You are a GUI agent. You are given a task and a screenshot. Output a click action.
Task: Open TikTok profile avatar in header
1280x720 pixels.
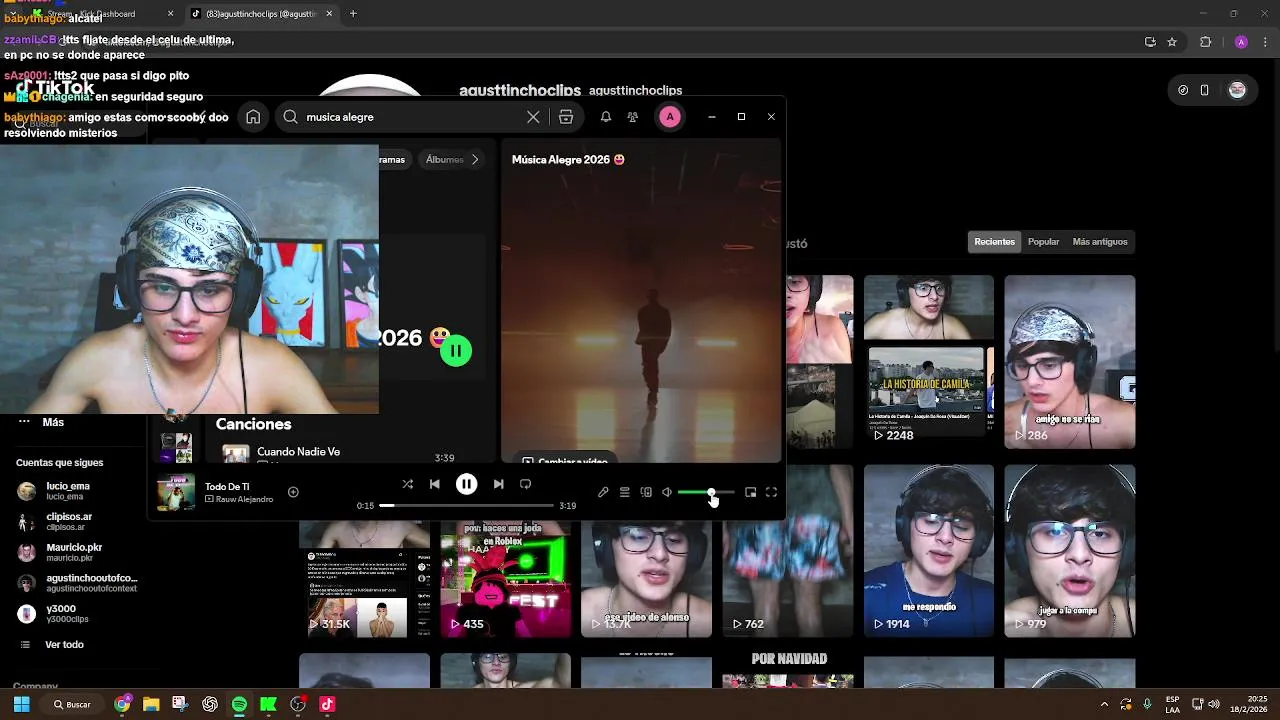1237,90
